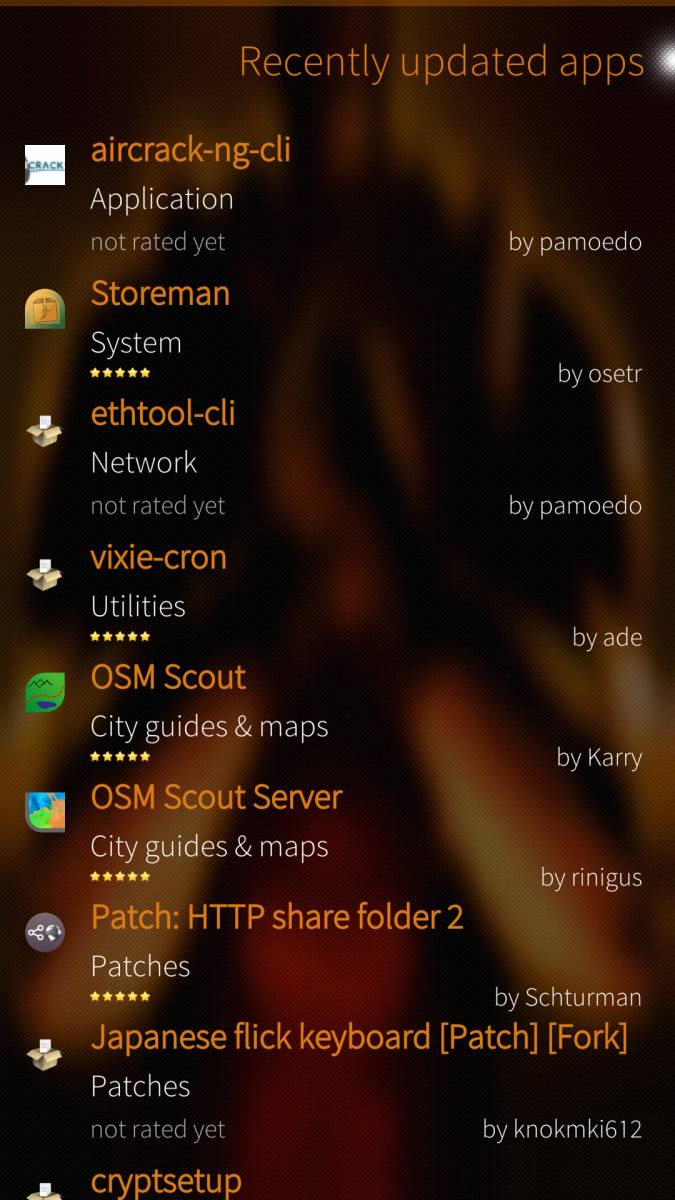The image size is (675, 1200).
Task: Tap the OSM Scout Server icon
Action: (45, 813)
